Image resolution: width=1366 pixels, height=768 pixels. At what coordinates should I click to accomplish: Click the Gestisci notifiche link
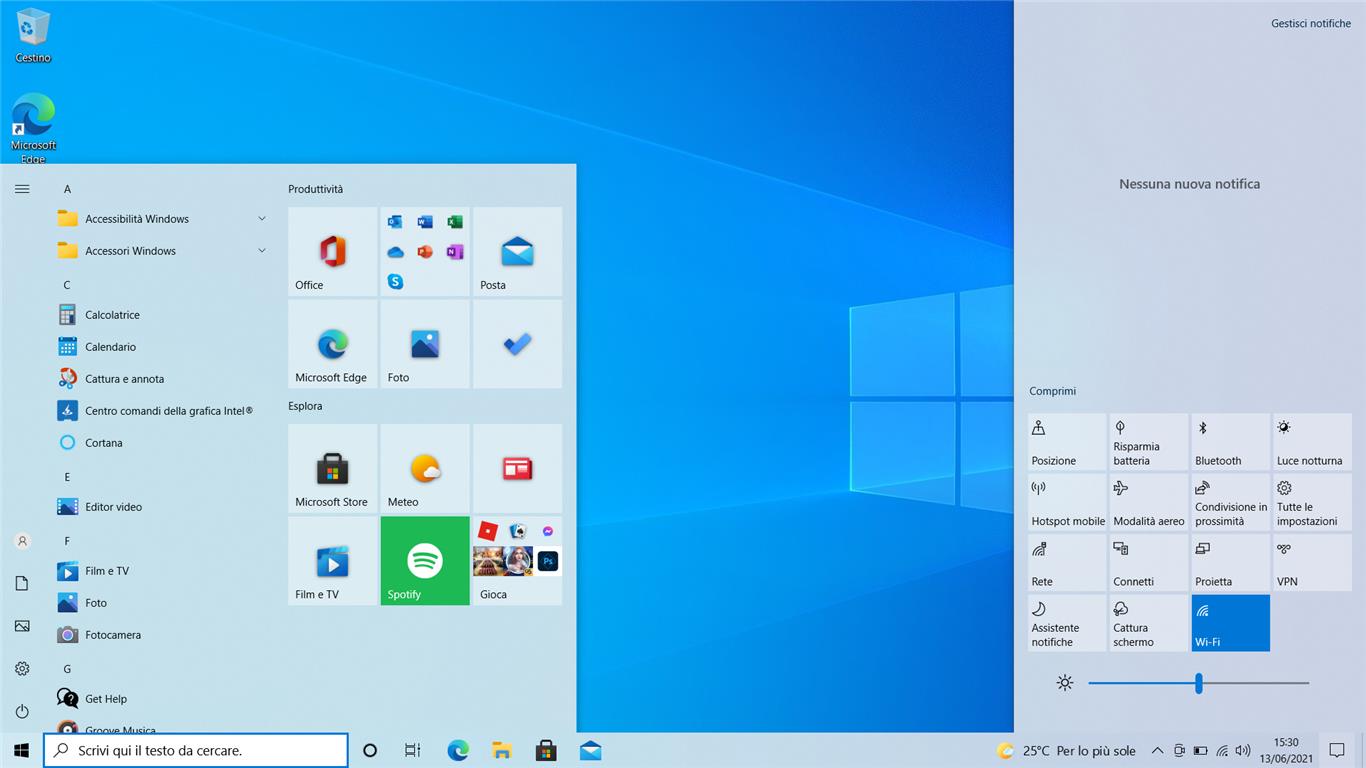pos(1310,23)
